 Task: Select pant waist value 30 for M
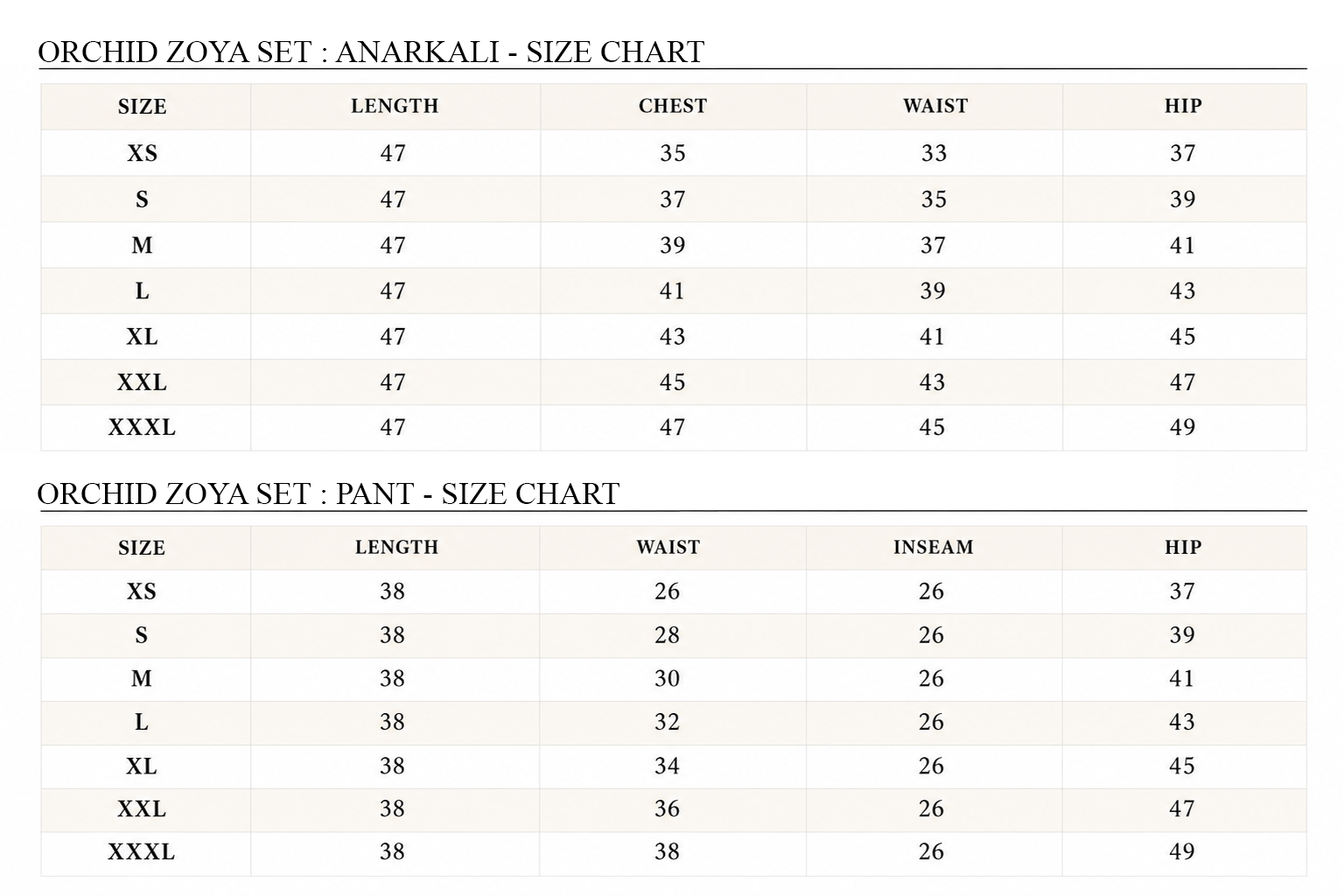tap(667, 678)
